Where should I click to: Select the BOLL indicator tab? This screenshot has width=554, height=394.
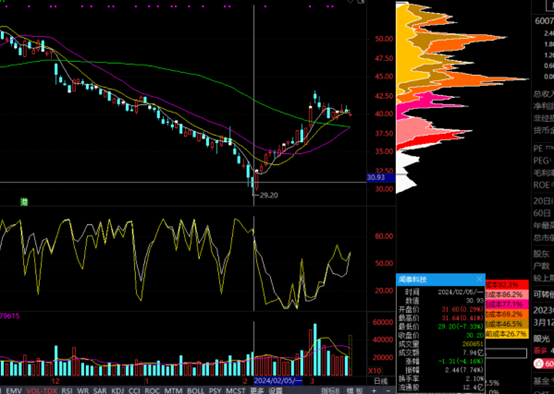coord(195,390)
